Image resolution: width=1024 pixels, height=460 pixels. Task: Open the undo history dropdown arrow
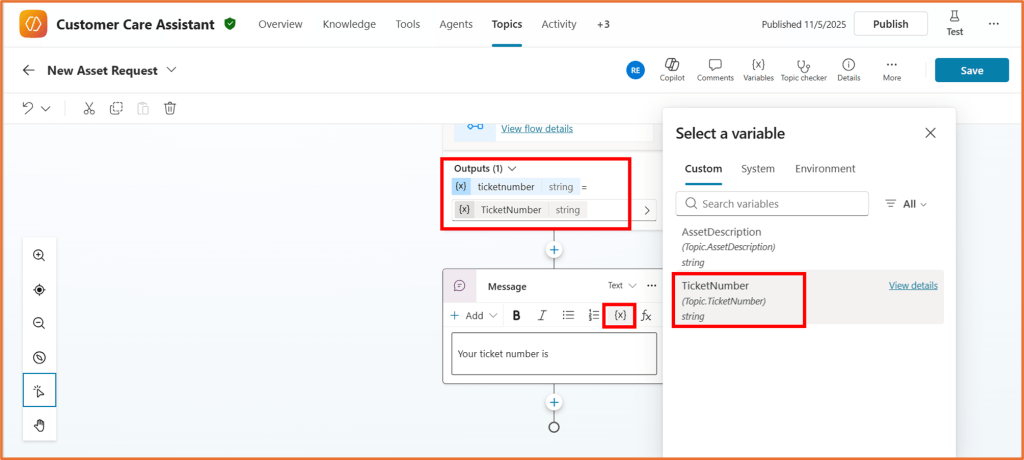pos(46,109)
